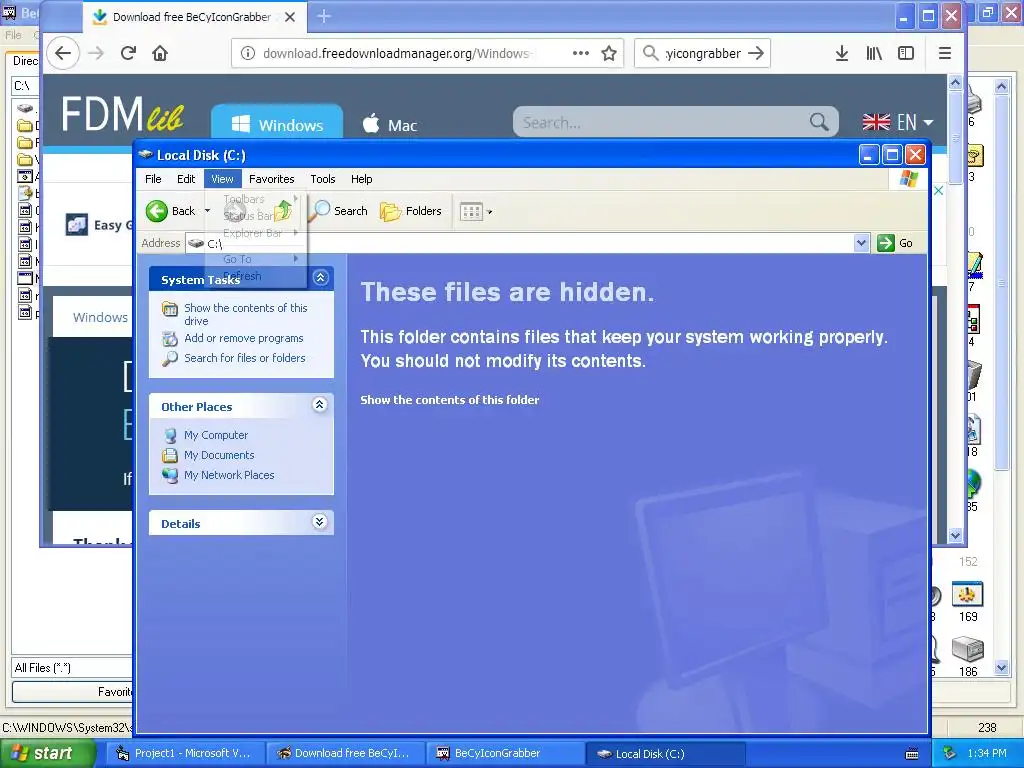Show site information icon in URL bar
The image size is (1024, 768).
(x=248, y=53)
